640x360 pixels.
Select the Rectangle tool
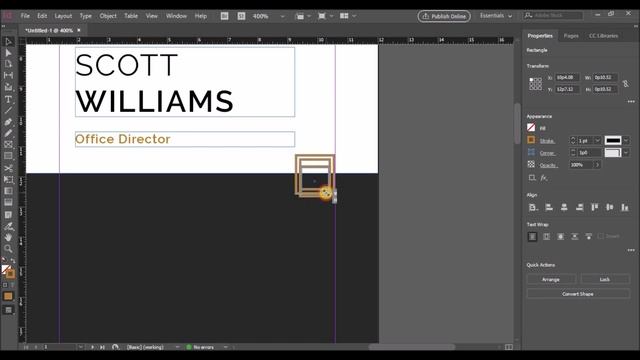(8, 156)
